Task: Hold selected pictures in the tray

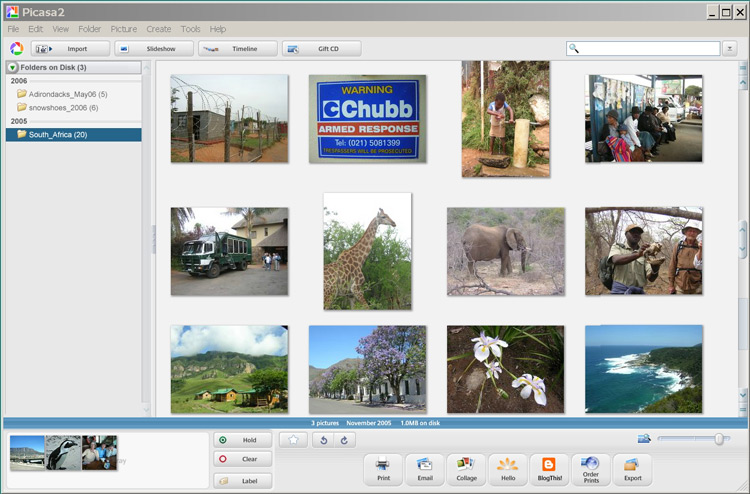Action: coord(242,440)
